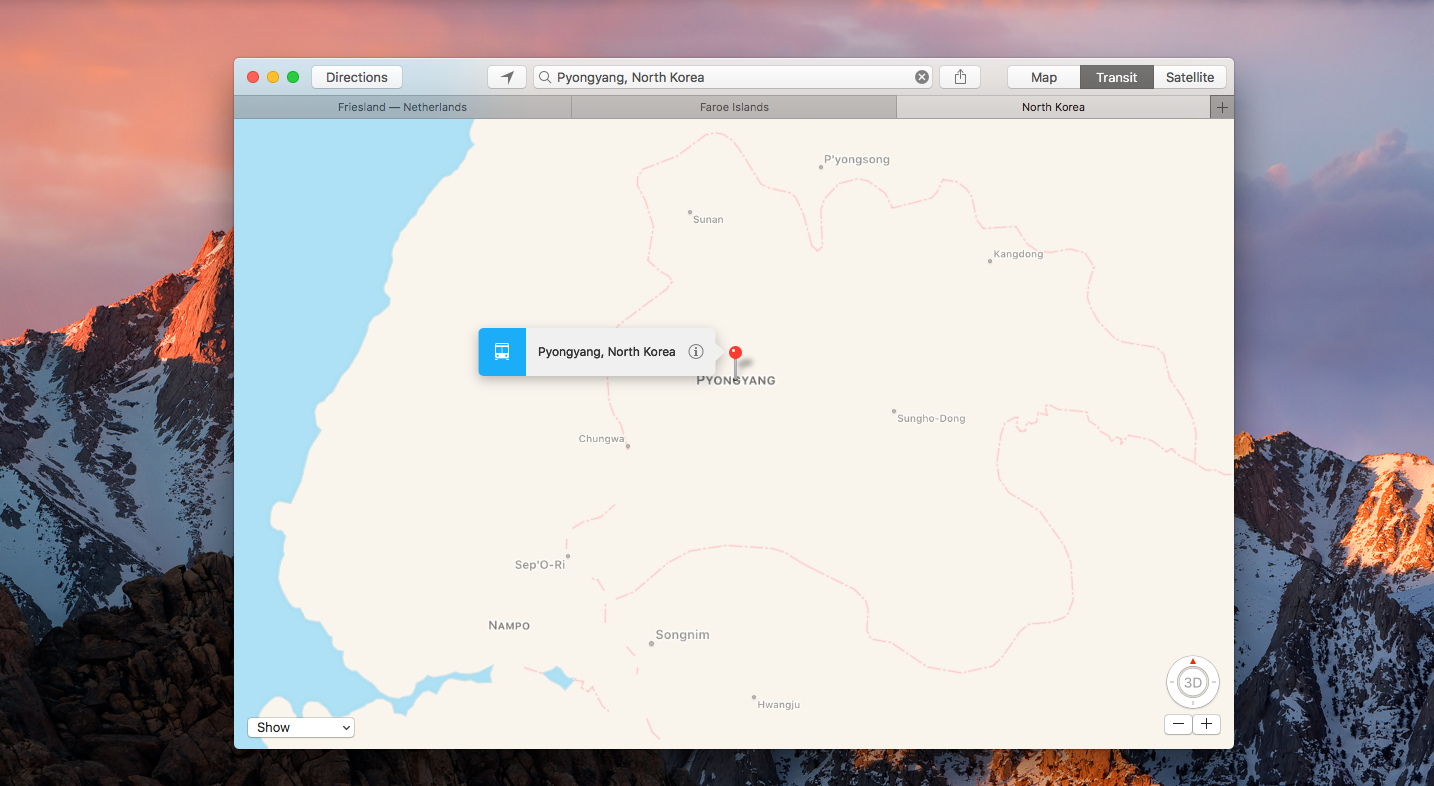Click the blue transit icon in the callout

click(x=502, y=352)
